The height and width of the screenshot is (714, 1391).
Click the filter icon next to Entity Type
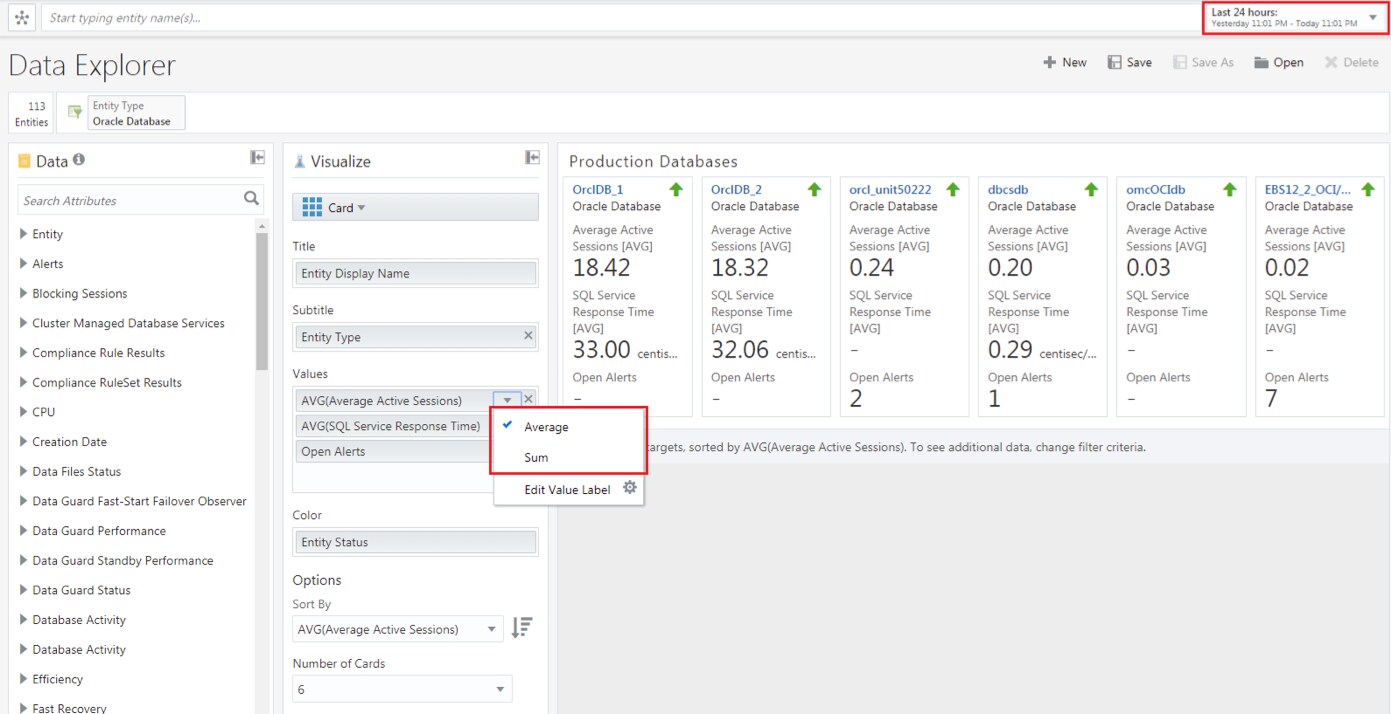pos(74,113)
